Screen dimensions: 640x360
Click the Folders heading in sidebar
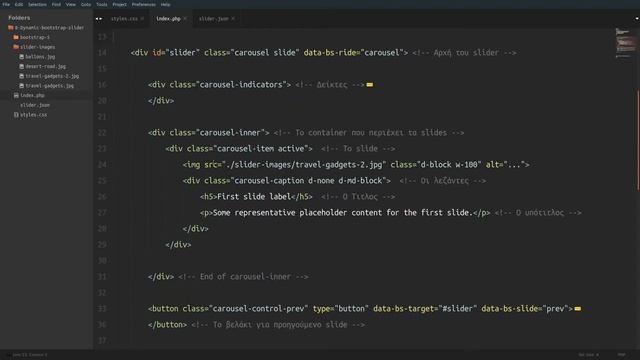point(19,18)
